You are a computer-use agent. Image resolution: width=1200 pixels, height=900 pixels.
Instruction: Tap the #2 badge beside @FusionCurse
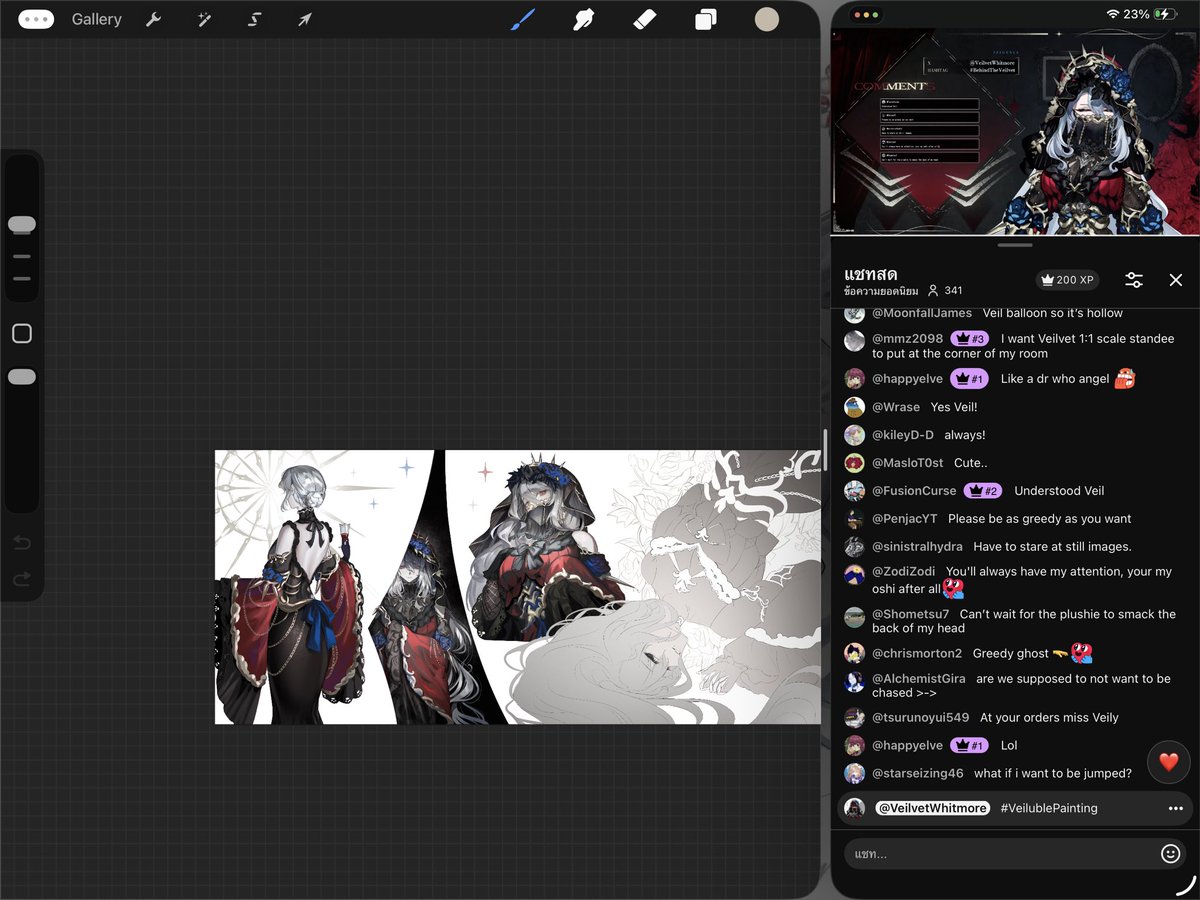click(x=983, y=491)
